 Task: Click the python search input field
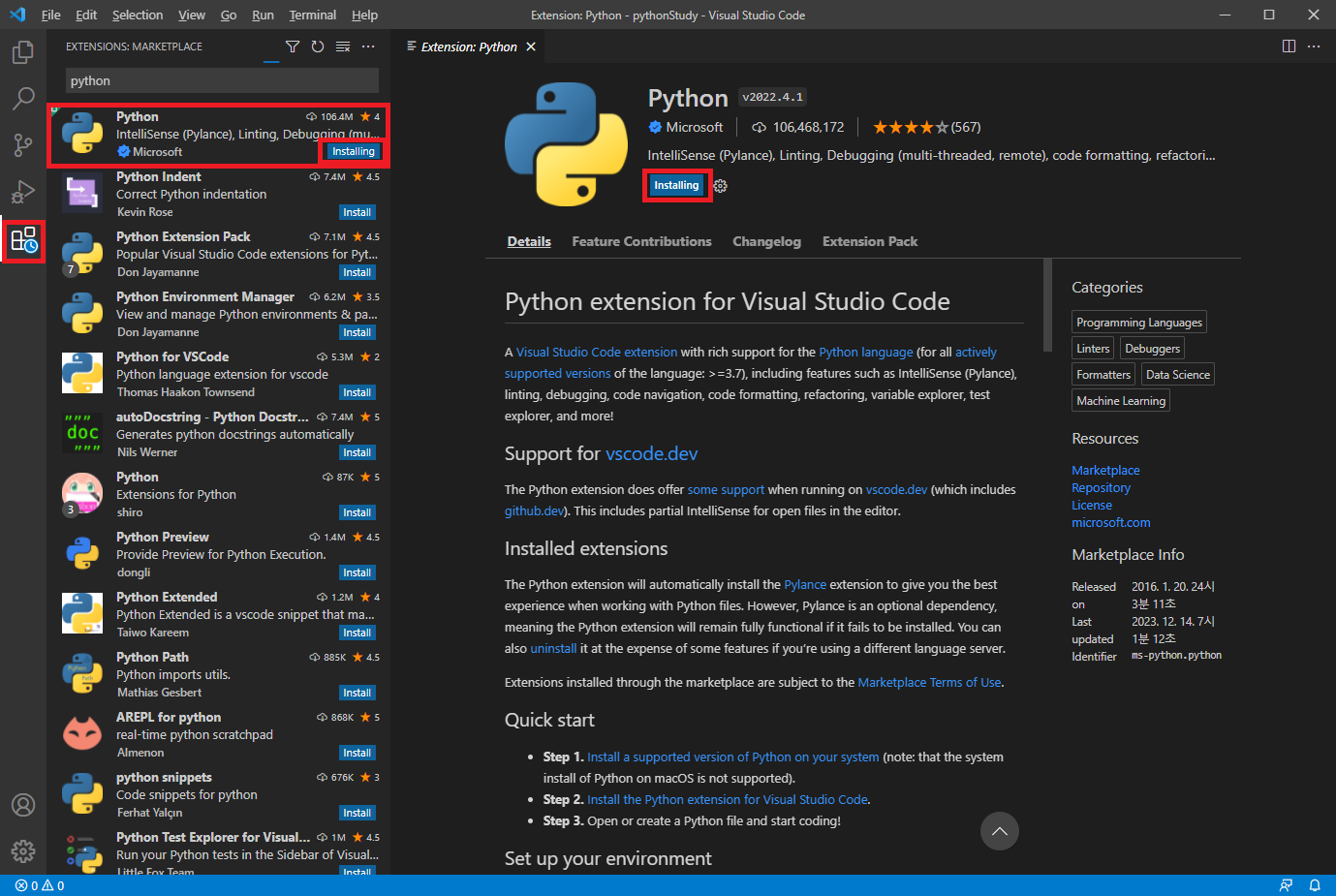coord(222,80)
